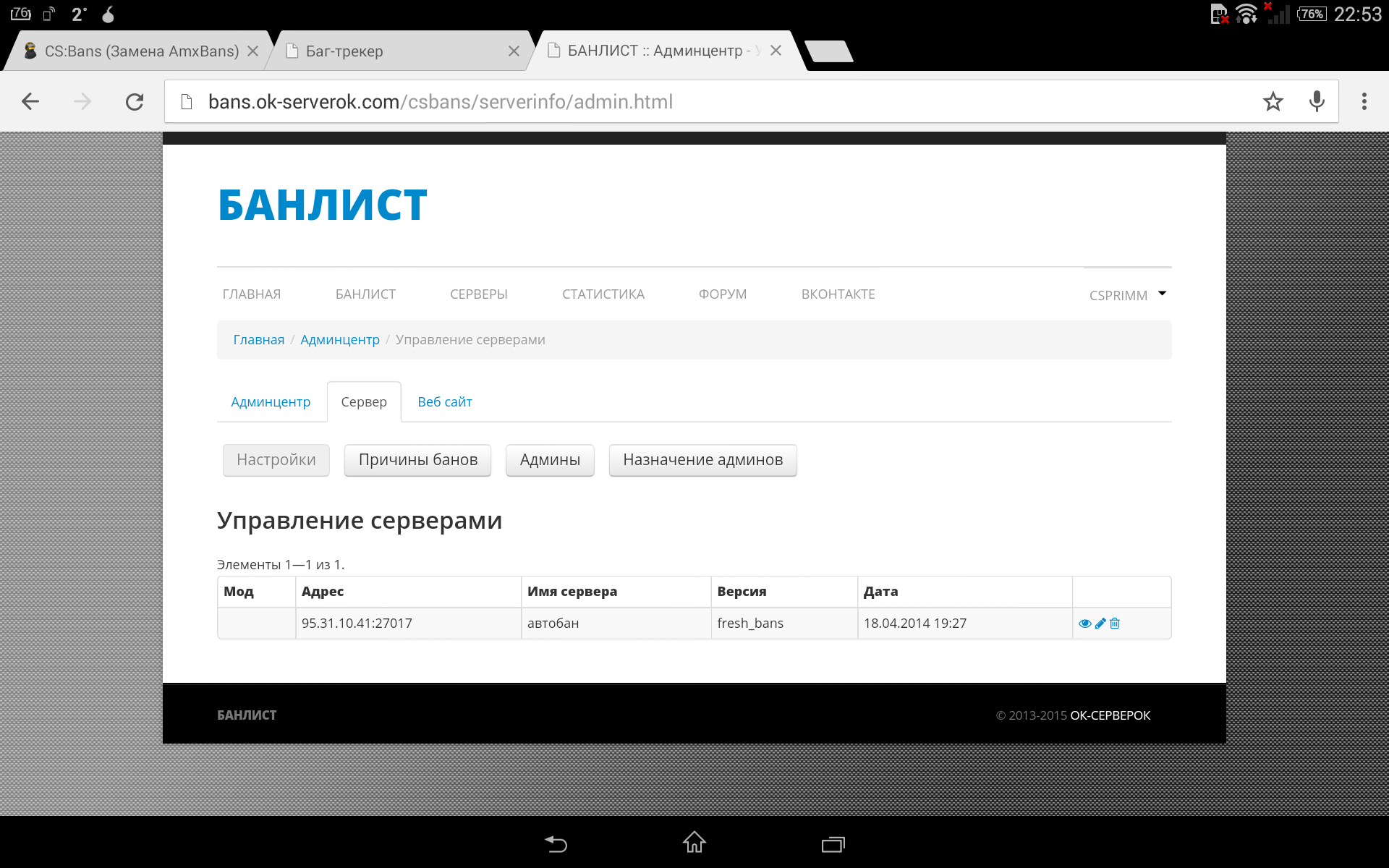Viewport: 1389px width, 868px height.
Task: Select the address cell 95.31.10.41:27017
Action: (409, 624)
